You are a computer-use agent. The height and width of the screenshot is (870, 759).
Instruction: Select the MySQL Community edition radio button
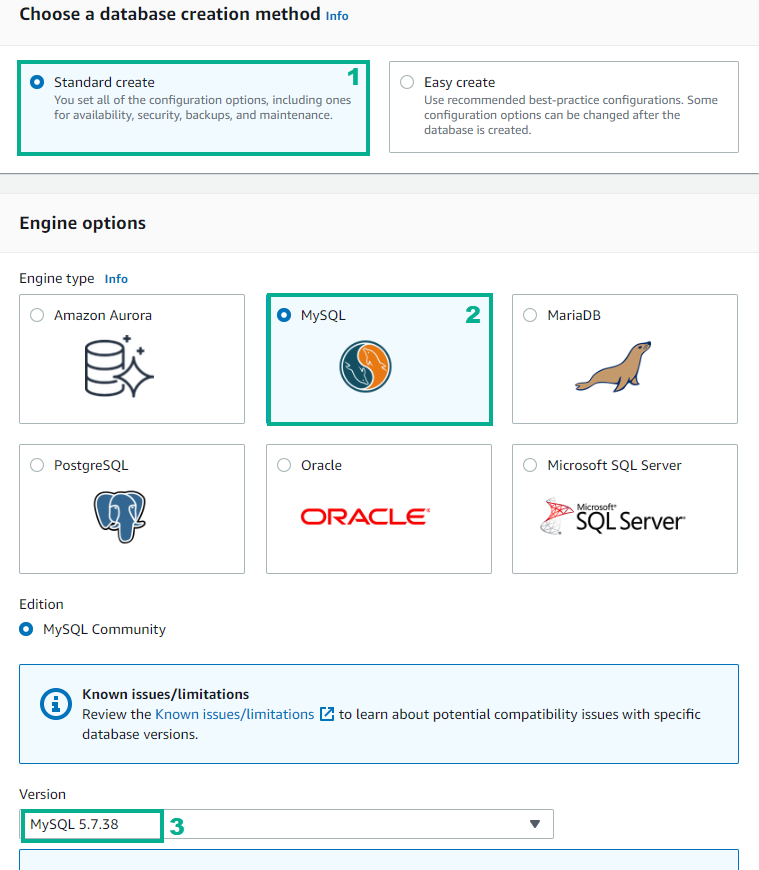click(x=26, y=629)
